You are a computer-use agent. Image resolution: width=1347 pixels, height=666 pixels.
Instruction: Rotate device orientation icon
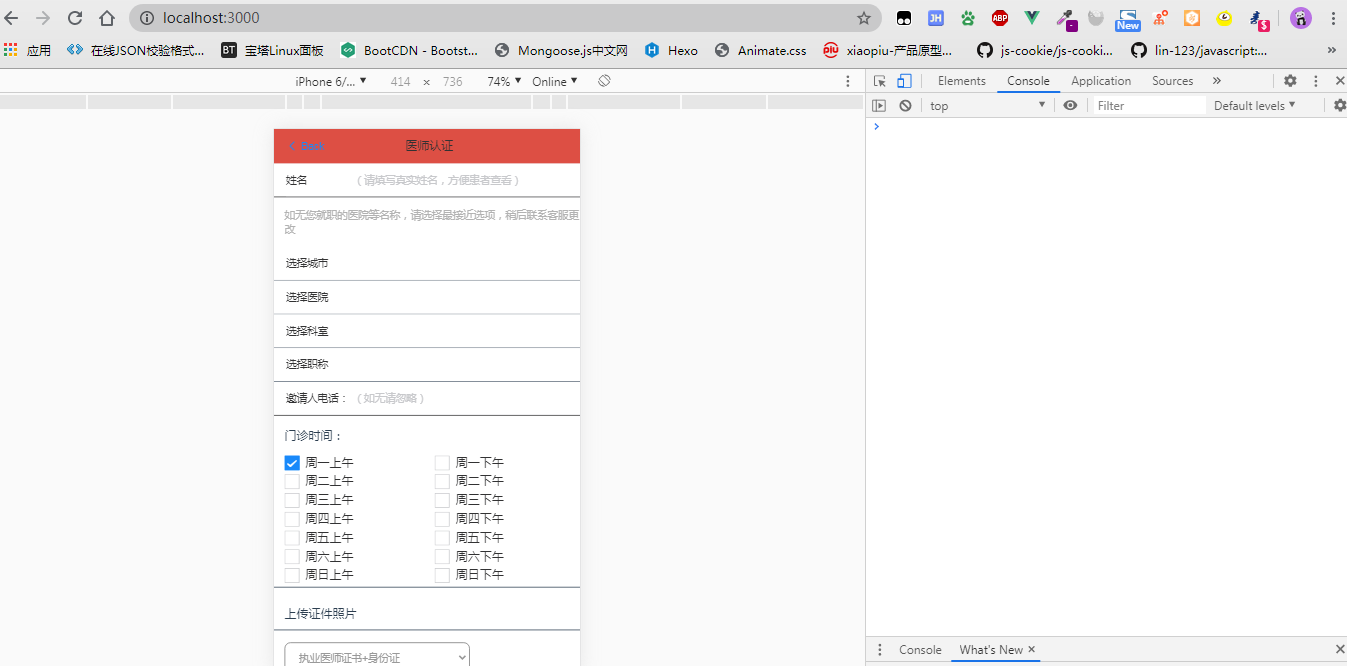(x=604, y=81)
